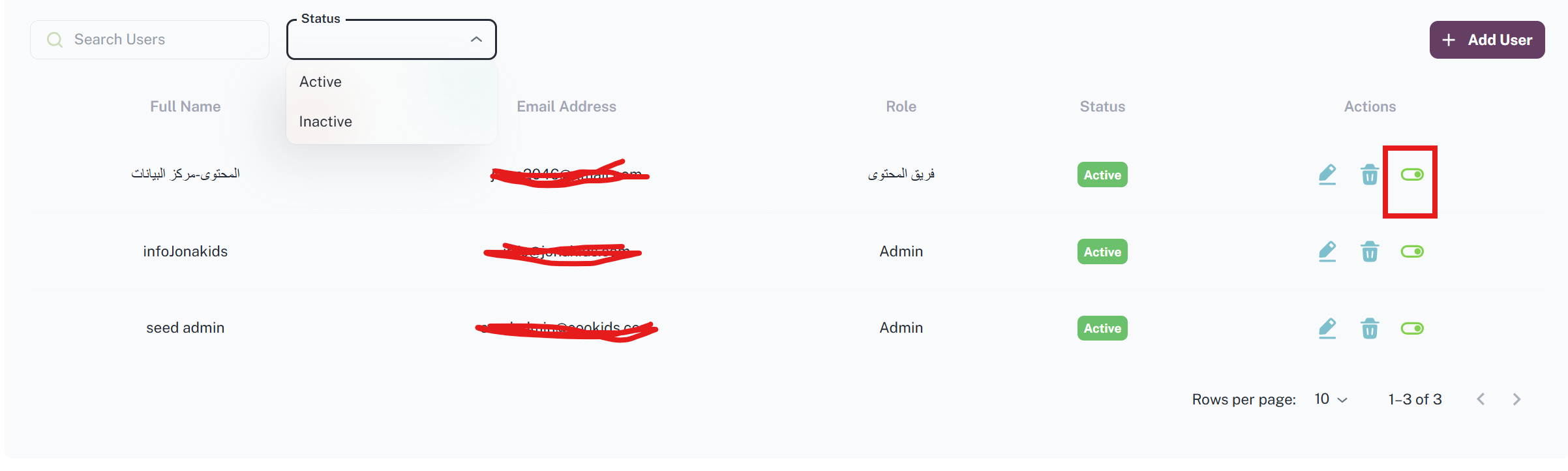Screen dimensions: 1568x471
Task: Delete the infoJonakids user via trash icon
Action: [1370, 251]
